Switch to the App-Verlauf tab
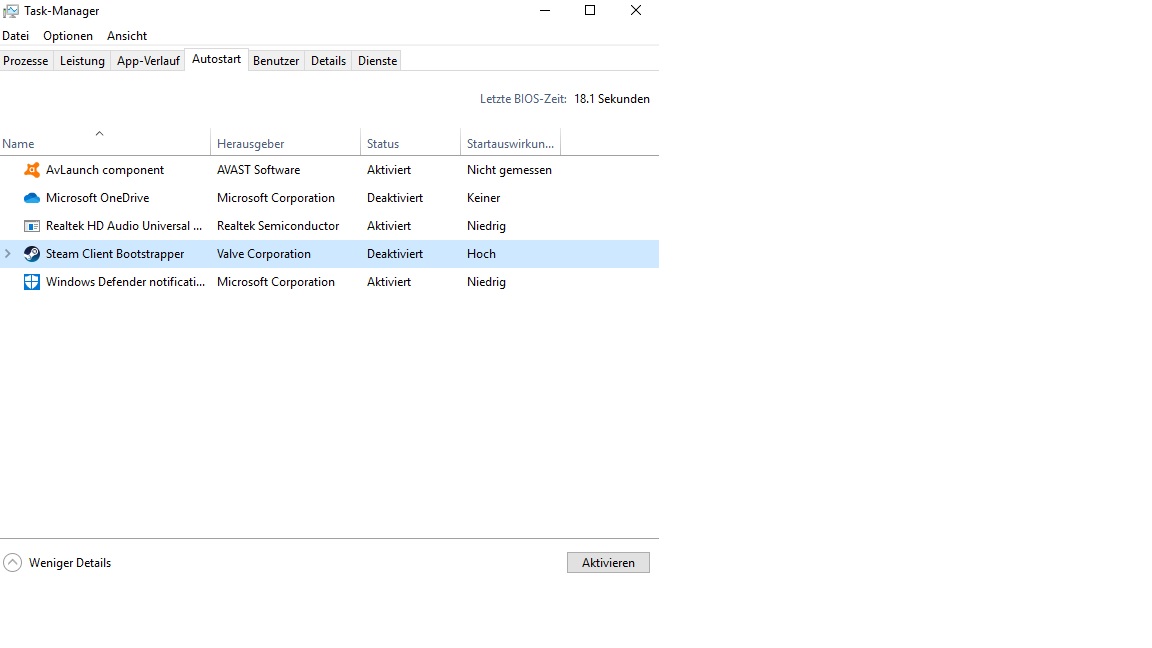 tap(148, 61)
